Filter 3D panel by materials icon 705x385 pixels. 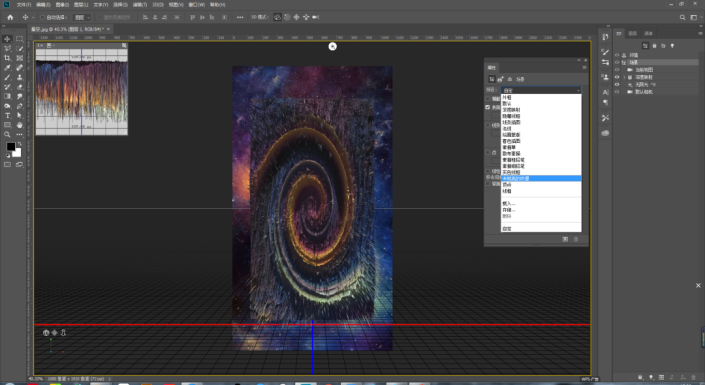[x=663, y=46]
